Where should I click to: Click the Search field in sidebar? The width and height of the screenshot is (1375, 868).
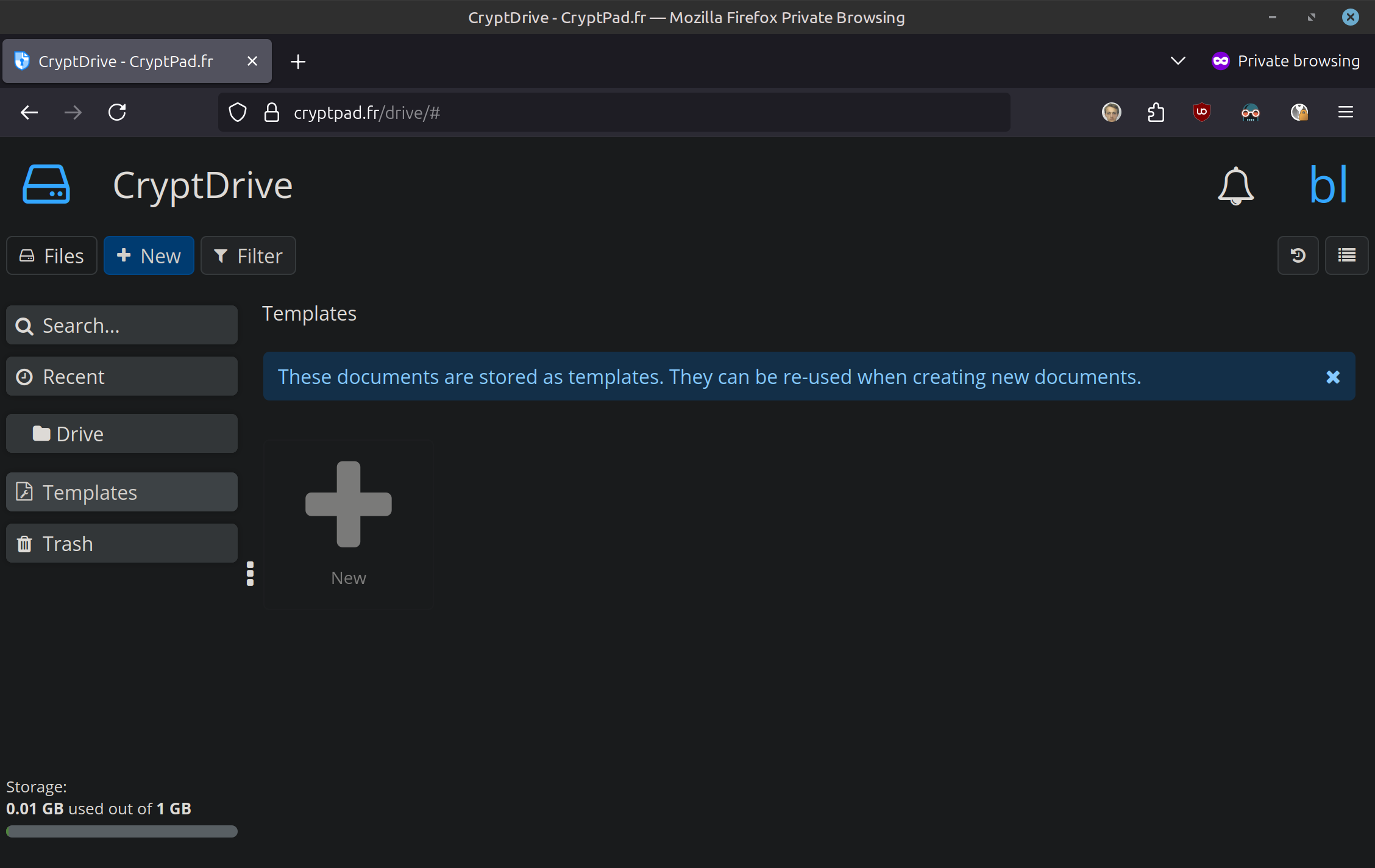pyautogui.click(x=122, y=325)
